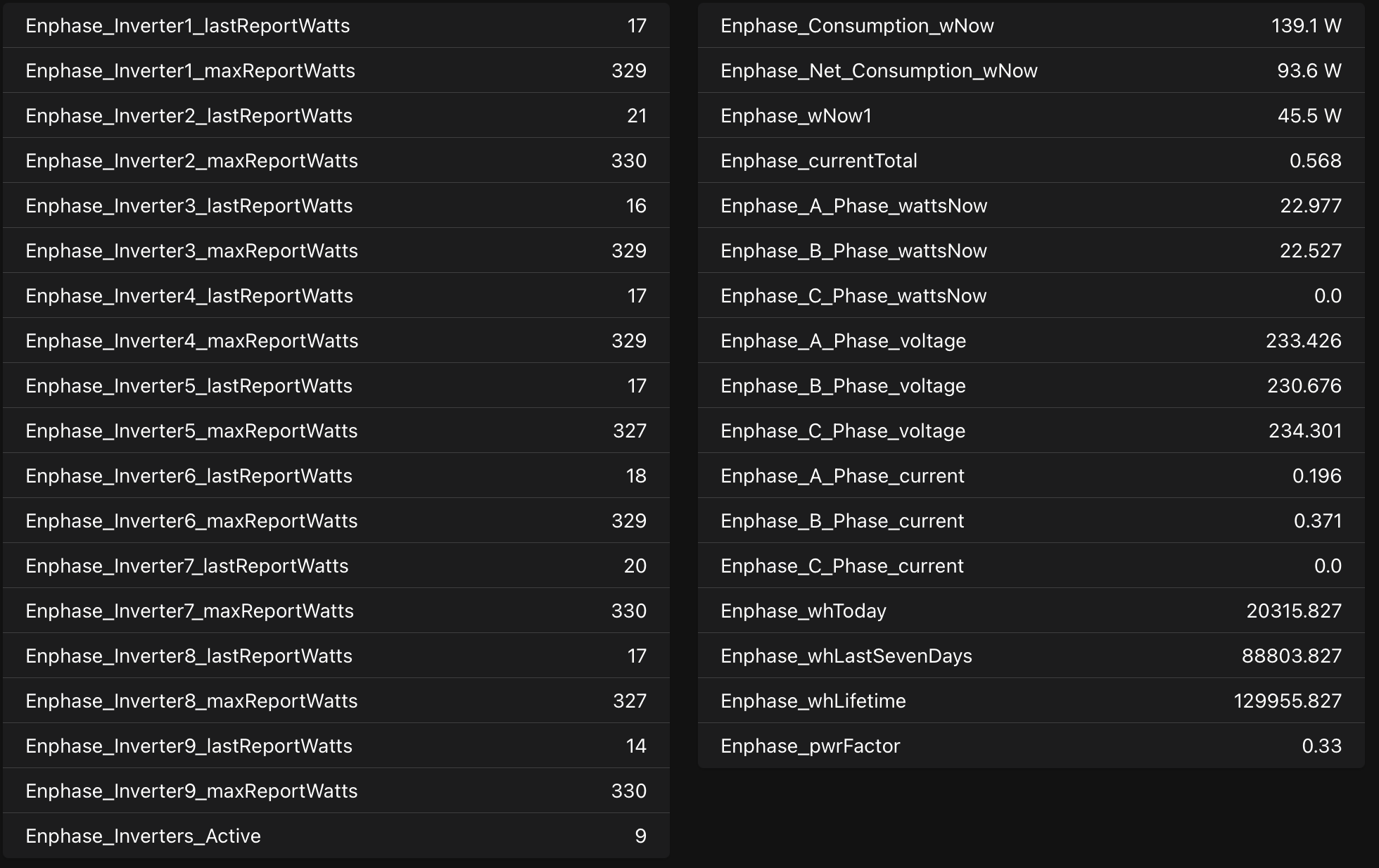Select Enphase_Inverter2_maxReportWatts row
This screenshot has height=868, width=1379.
pos(336,161)
